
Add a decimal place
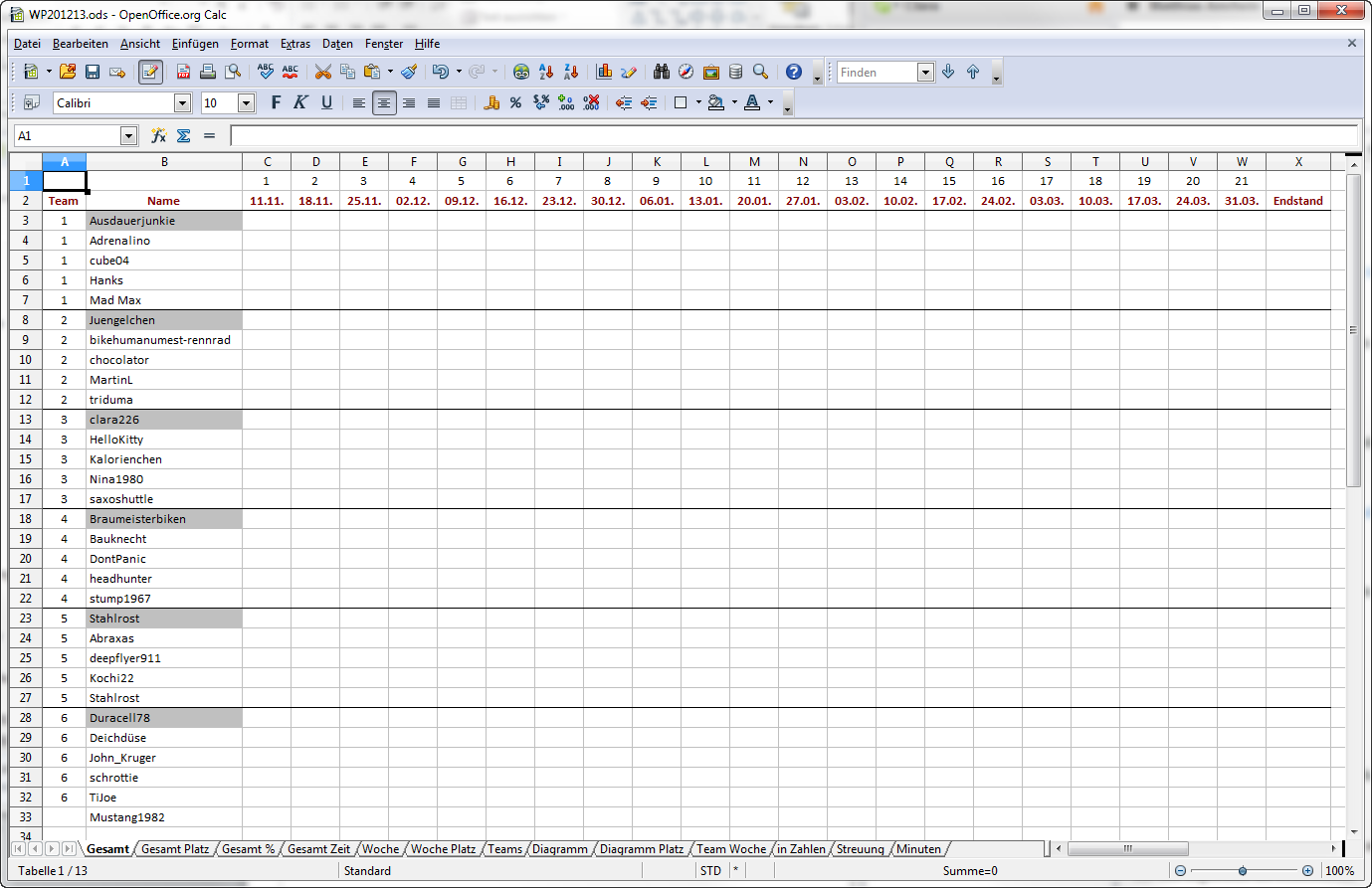pos(566,102)
